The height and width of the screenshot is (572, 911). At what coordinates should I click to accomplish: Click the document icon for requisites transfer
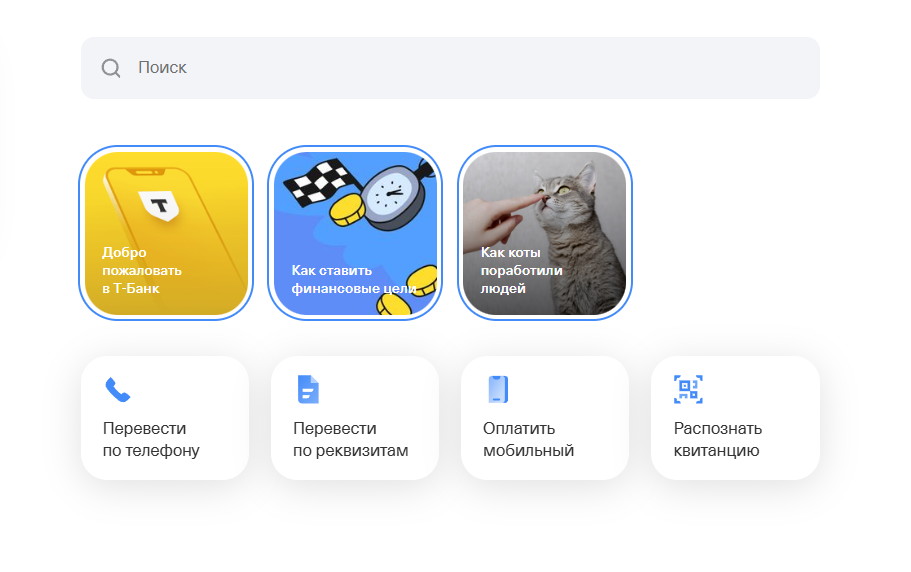tap(308, 389)
